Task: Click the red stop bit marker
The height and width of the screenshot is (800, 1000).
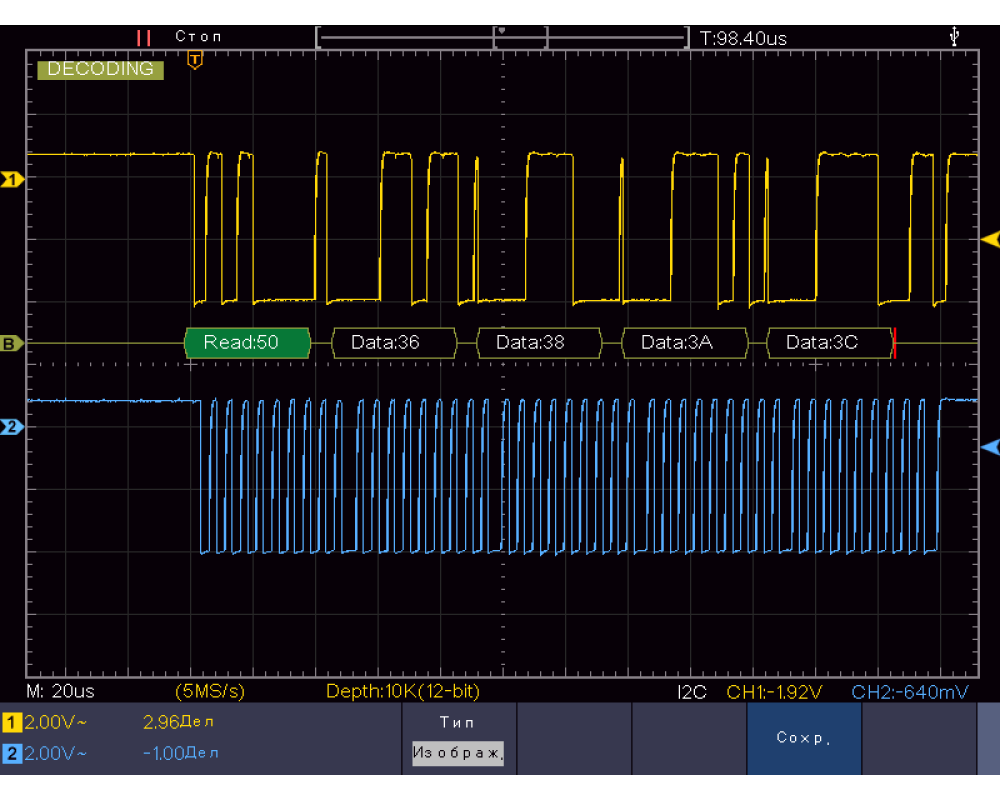Action: point(895,343)
